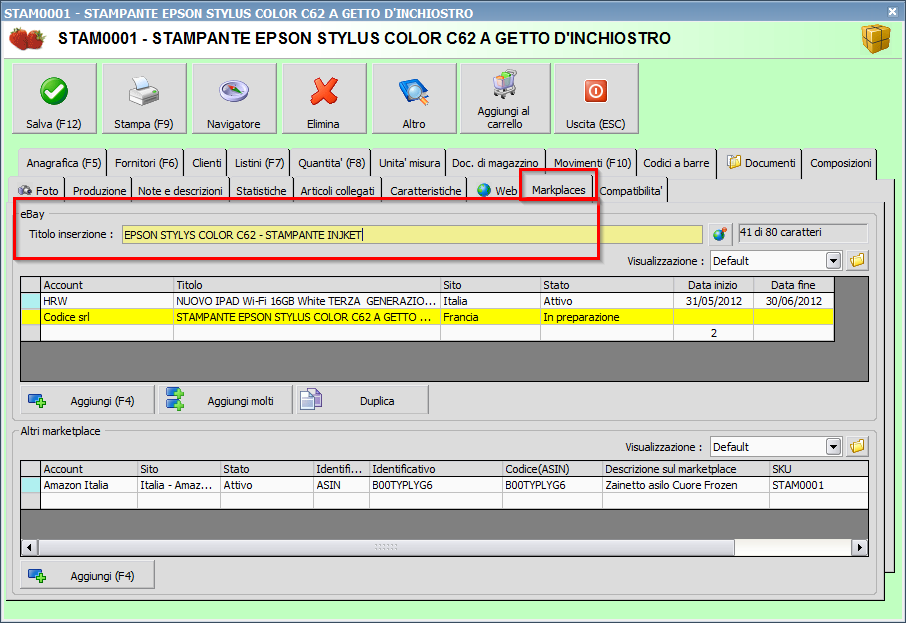Viewport: 906px width, 623px height.
Task: Click the ASIN identifier type cell
Action: coord(341,485)
